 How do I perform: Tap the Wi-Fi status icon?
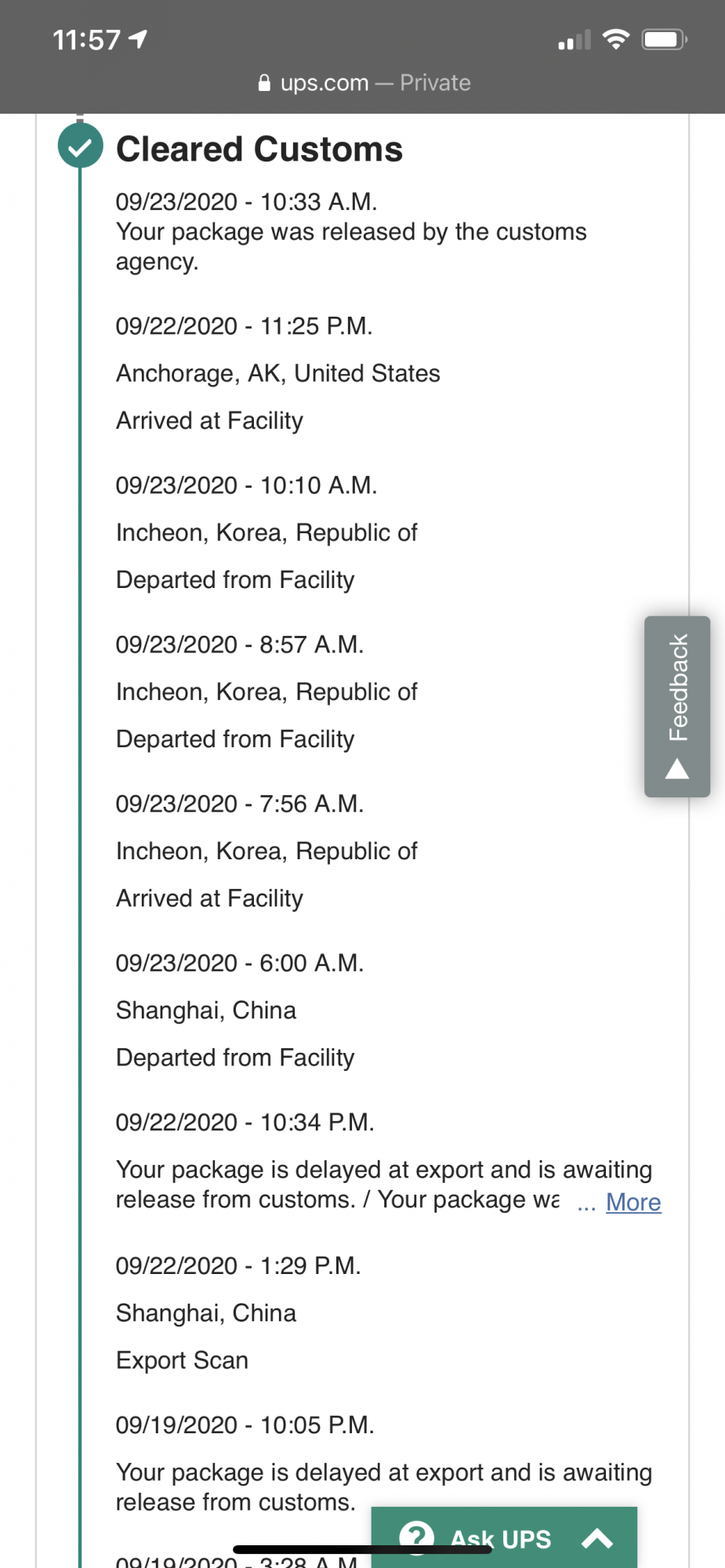coord(616,39)
